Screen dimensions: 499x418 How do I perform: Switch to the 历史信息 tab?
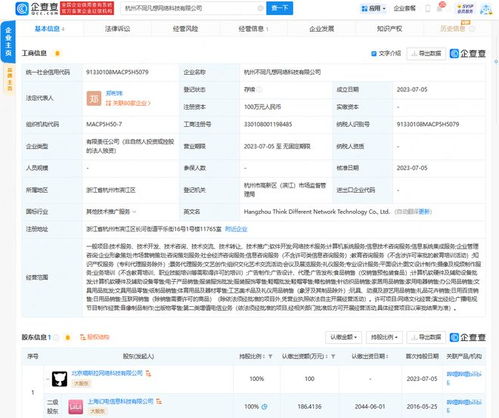tap(456, 28)
